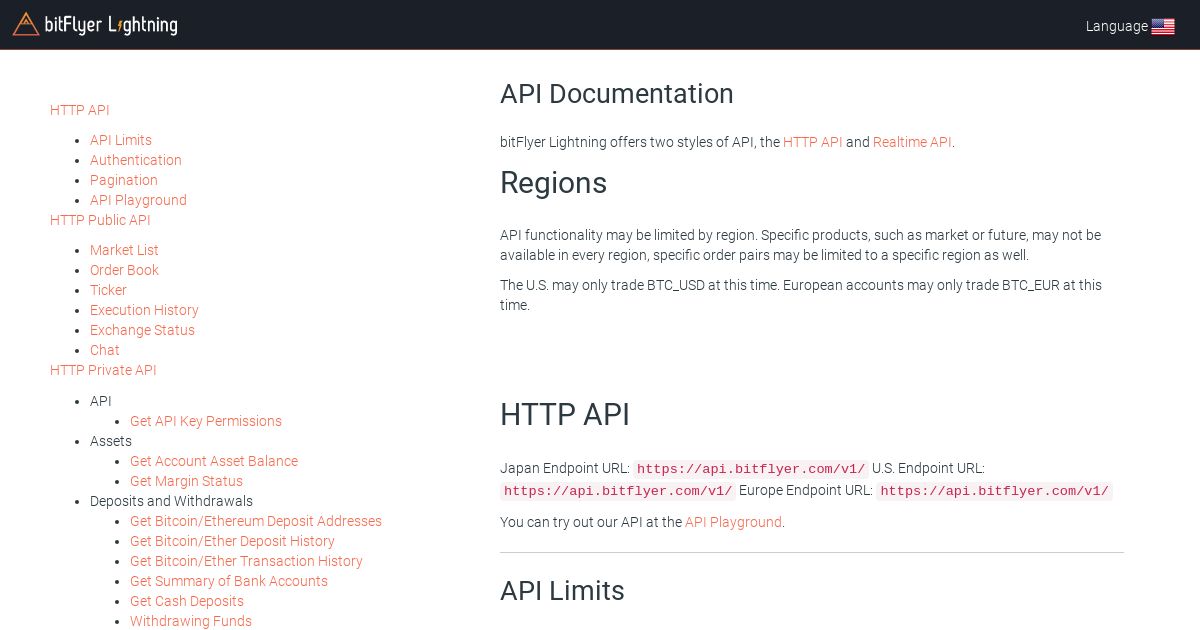View Get Bitcoin/Ether Deposit History
This screenshot has height=630, width=1200.
(232, 541)
